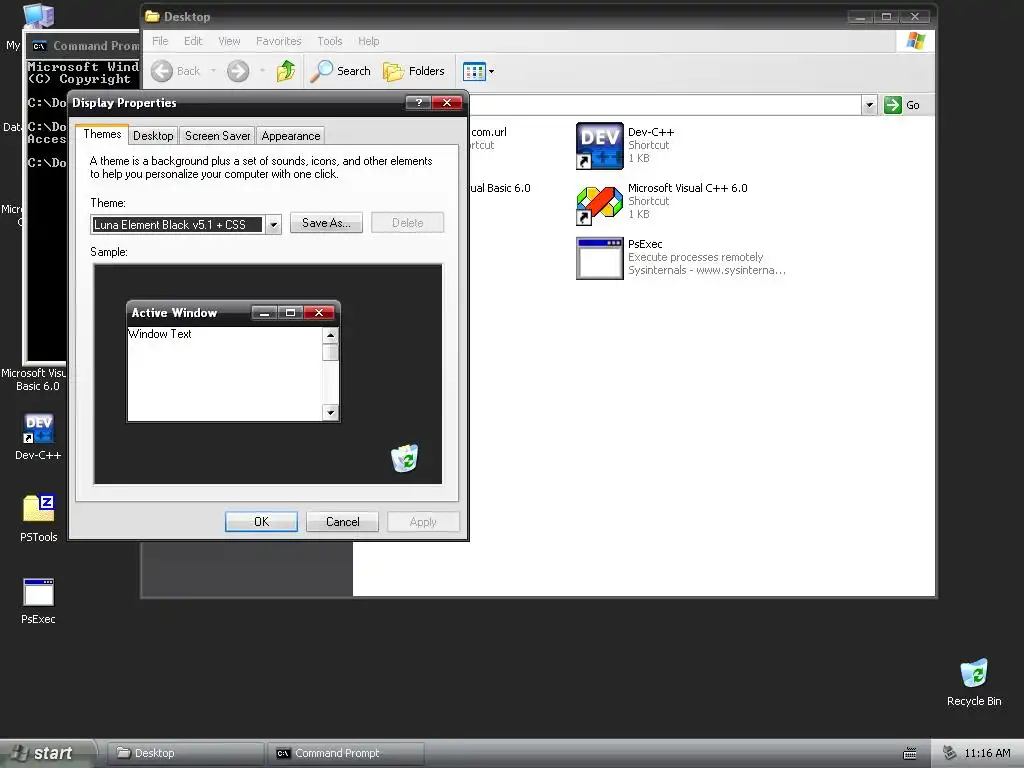Open the Dev-C++ shortcut in Desktop window
The width and height of the screenshot is (1024, 768).
(600, 146)
